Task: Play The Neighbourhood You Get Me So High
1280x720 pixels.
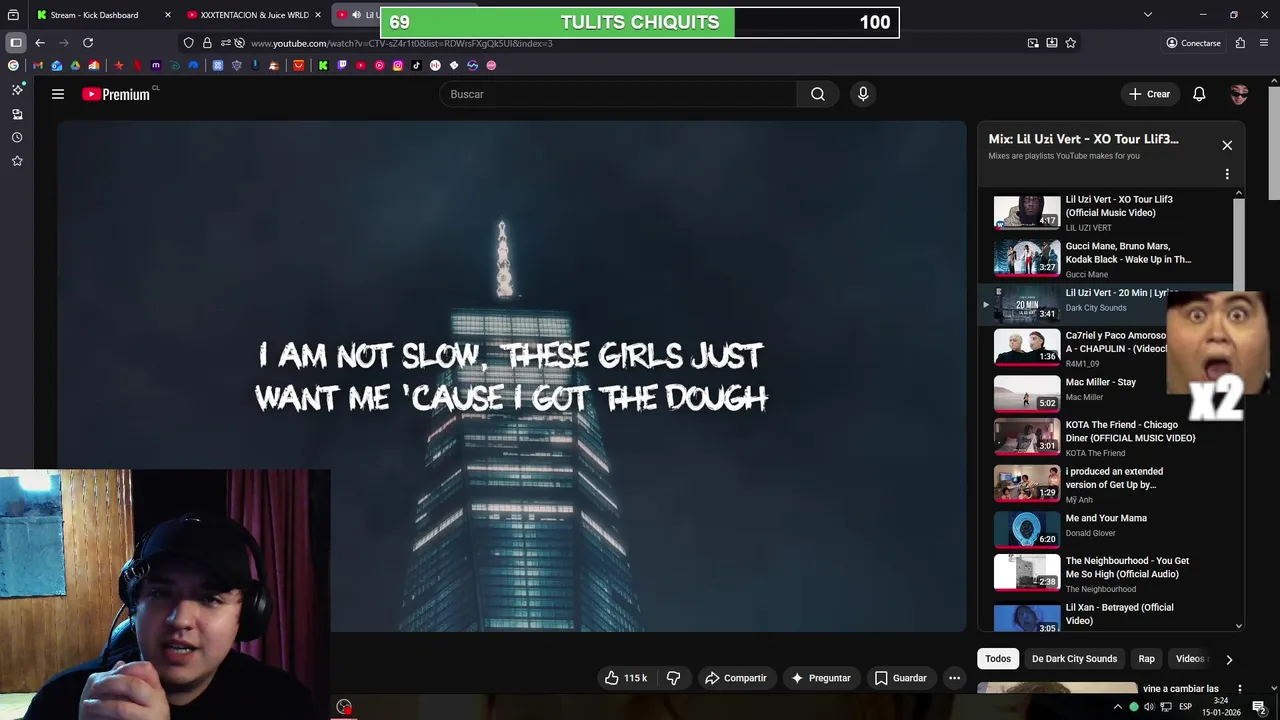Action: pyautogui.click(x=1027, y=571)
